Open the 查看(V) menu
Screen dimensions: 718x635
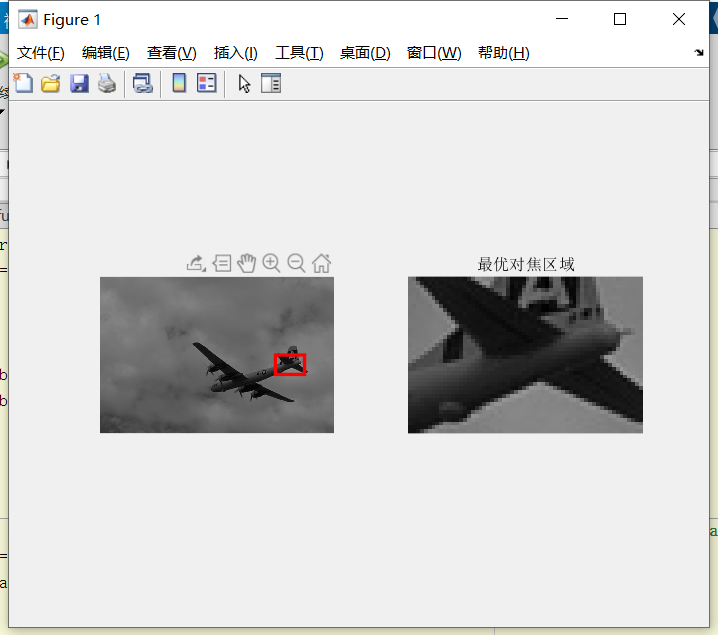(x=172, y=53)
